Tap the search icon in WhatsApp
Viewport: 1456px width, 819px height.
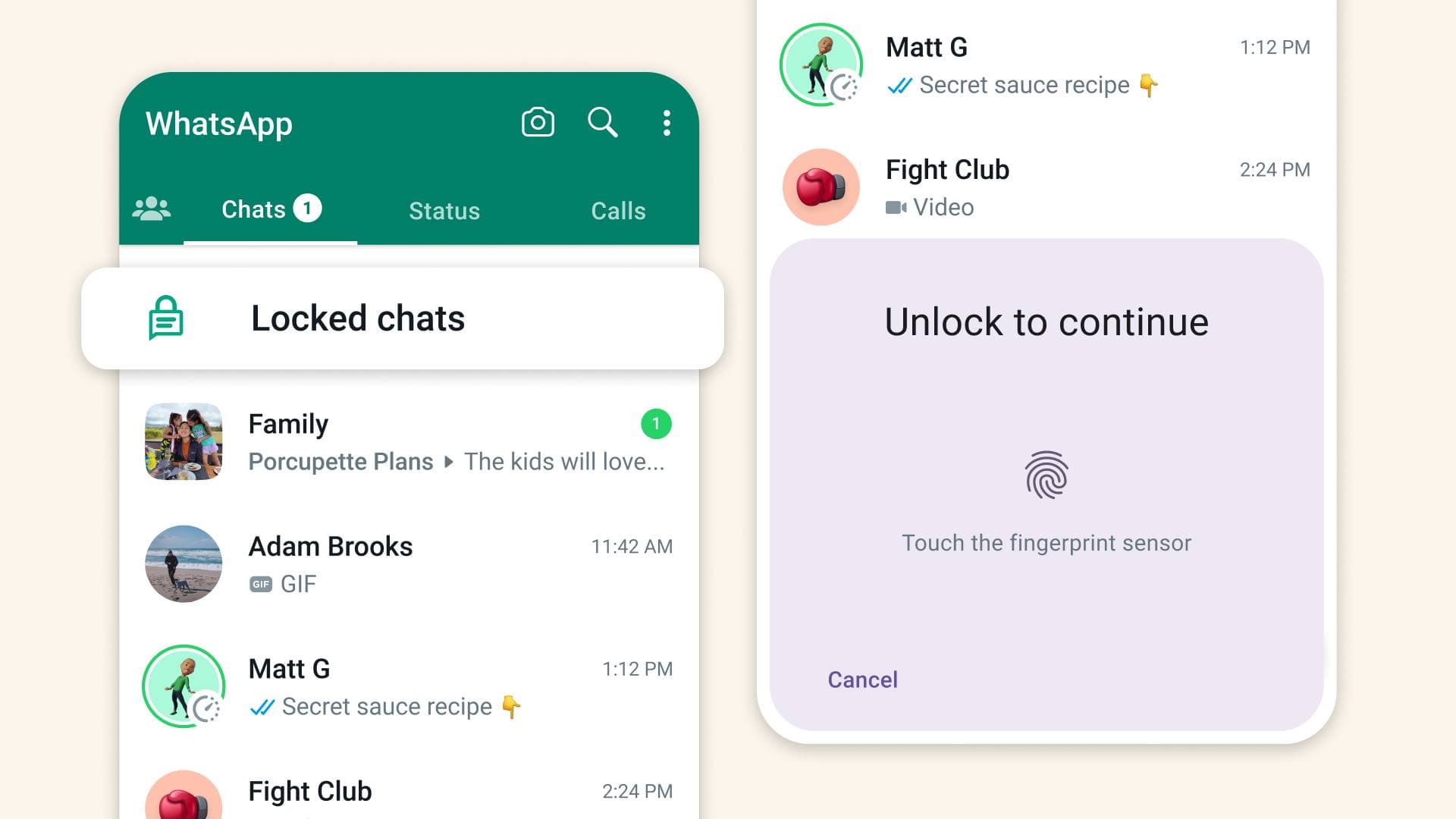coord(603,122)
